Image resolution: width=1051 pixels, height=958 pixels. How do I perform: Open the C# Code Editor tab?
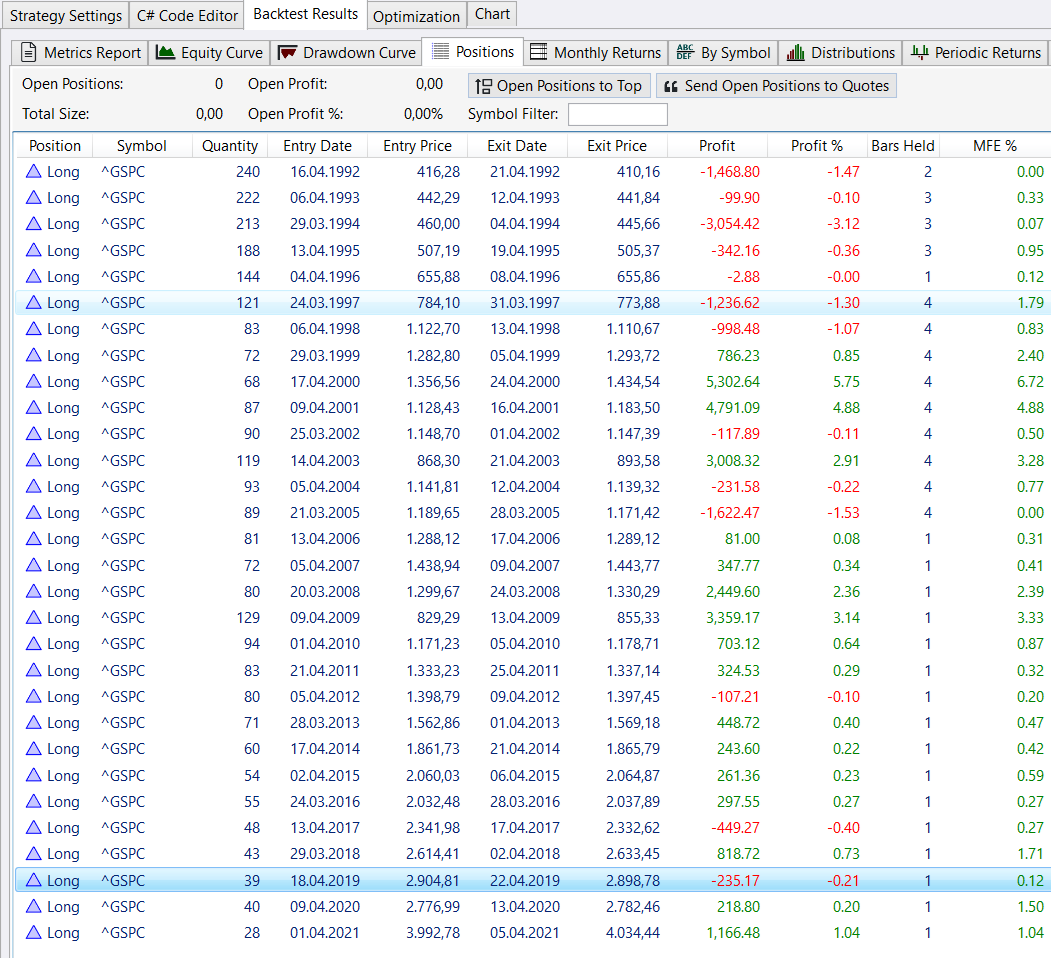(x=187, y=16)
